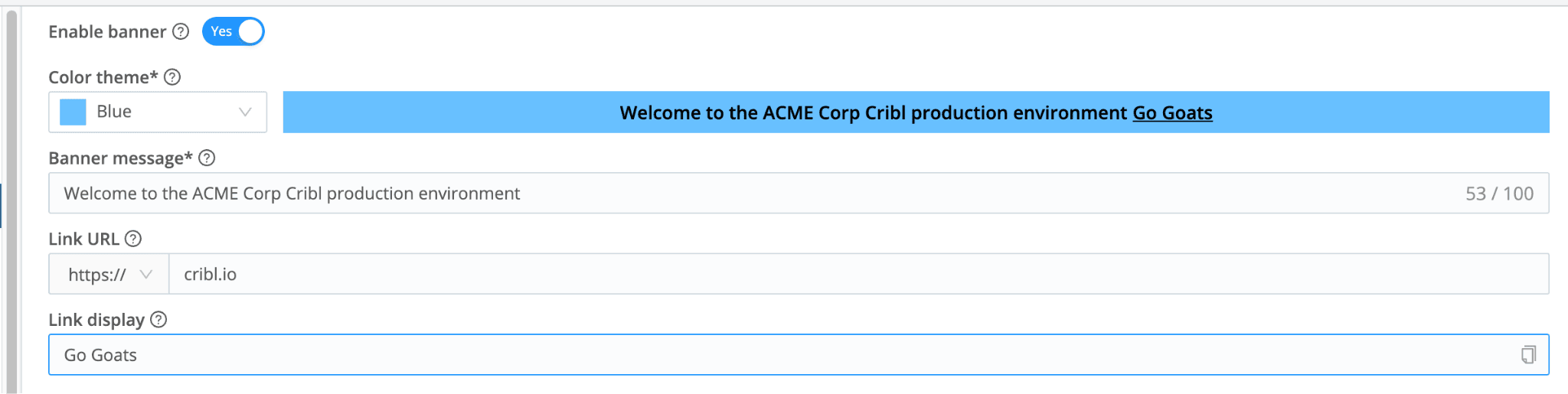Click the chevron beside https:// protocol
Image resolution: width=1568 pixels, height=394 pixels.
pyautogui.click(x=146, y=274)
